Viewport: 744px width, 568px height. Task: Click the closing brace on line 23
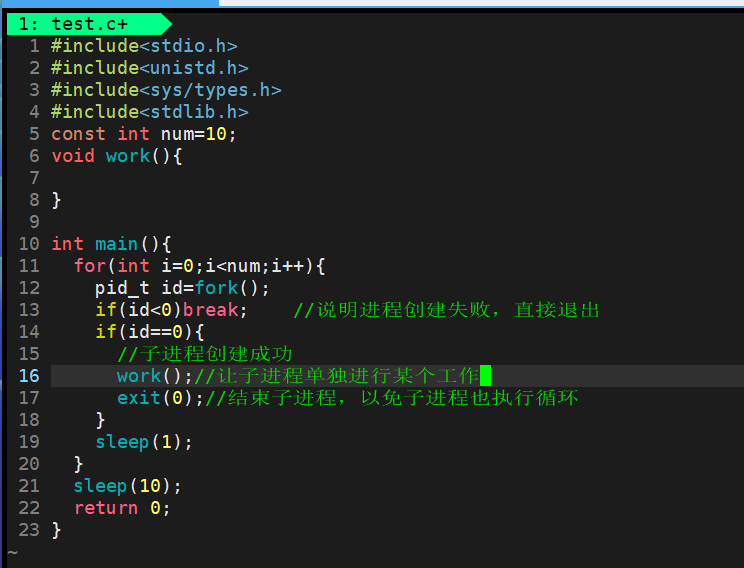point(56,530)
